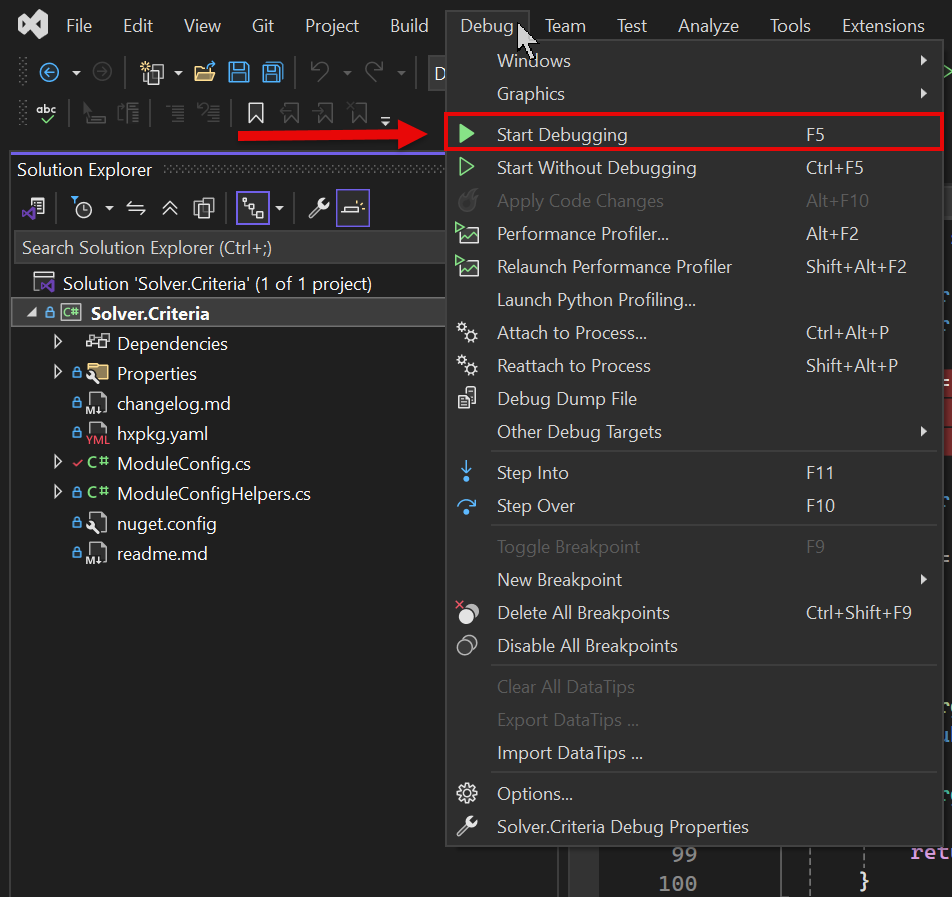Open file nesting options dropdown arrow
Image resolution: width=952 pixels, height=897 pixels.
279,208
